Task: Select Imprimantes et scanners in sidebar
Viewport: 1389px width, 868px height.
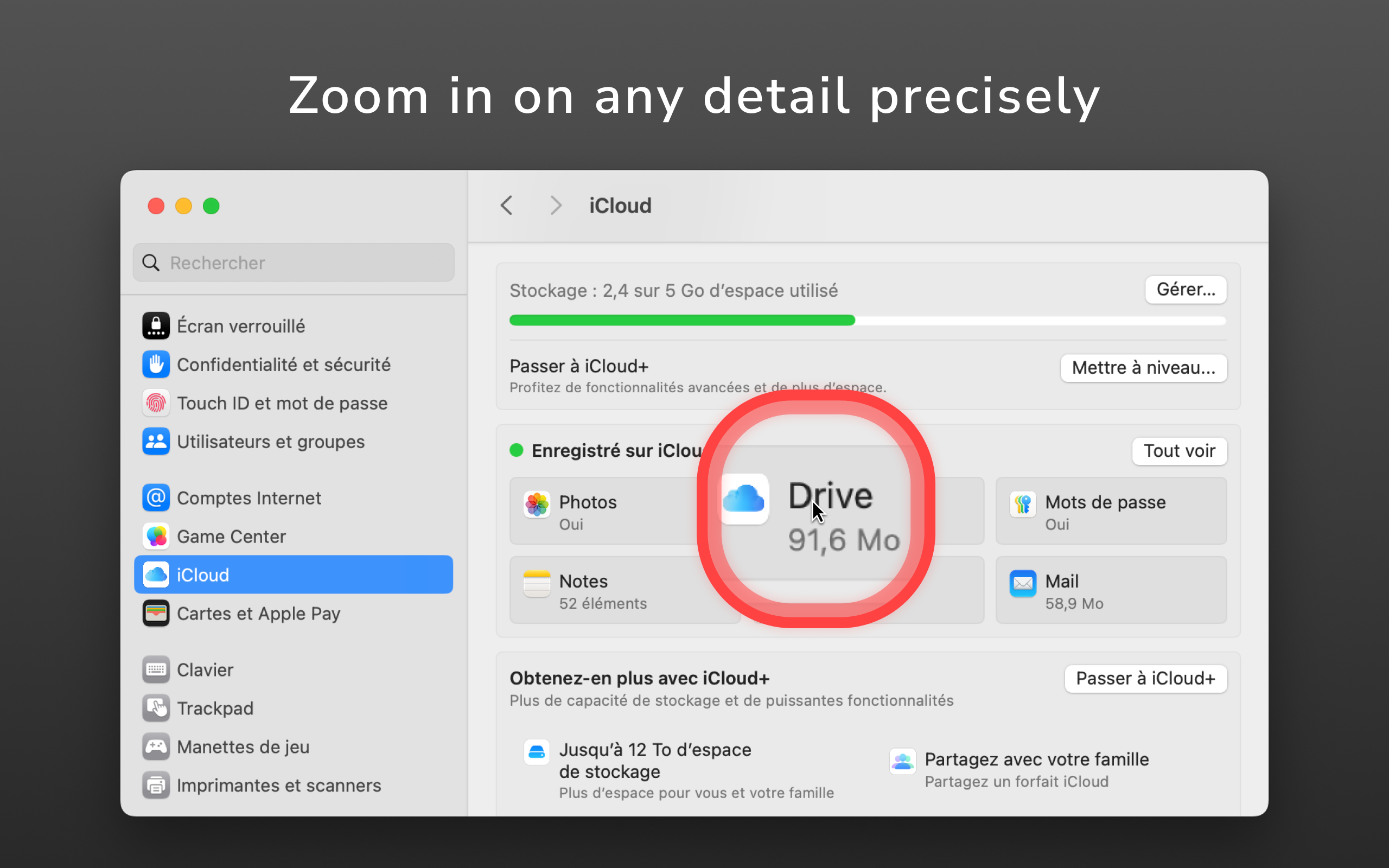Action: click(x=294, y=785)
